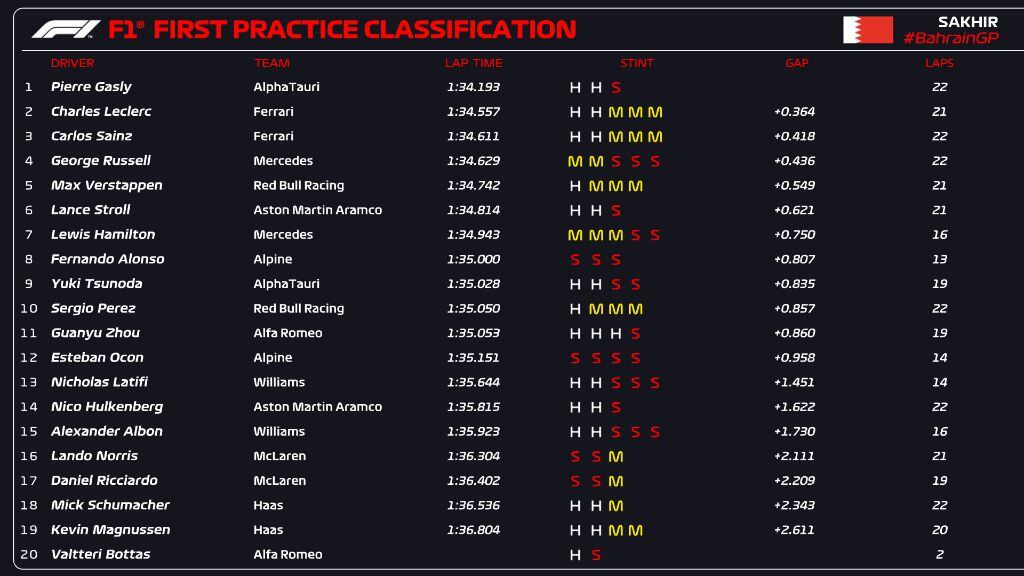1024x576 pixels.
Task: Open Lewis Hamilton's driver entry
Action: [x=103, y=235]
